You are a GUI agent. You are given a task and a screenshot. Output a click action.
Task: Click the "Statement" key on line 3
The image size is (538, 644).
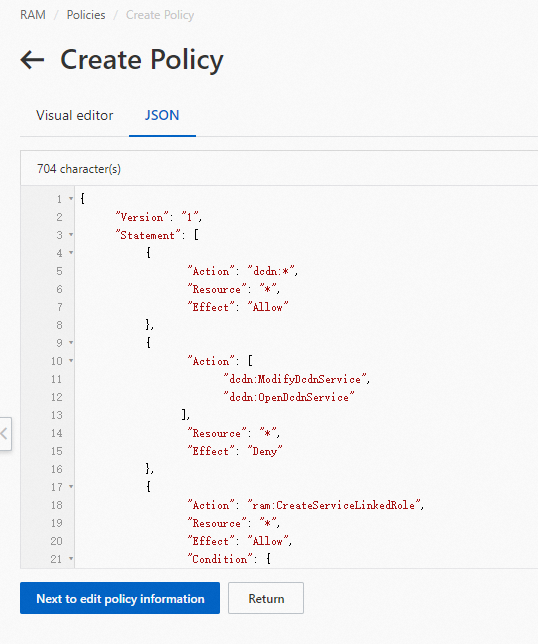click(149, 235)
